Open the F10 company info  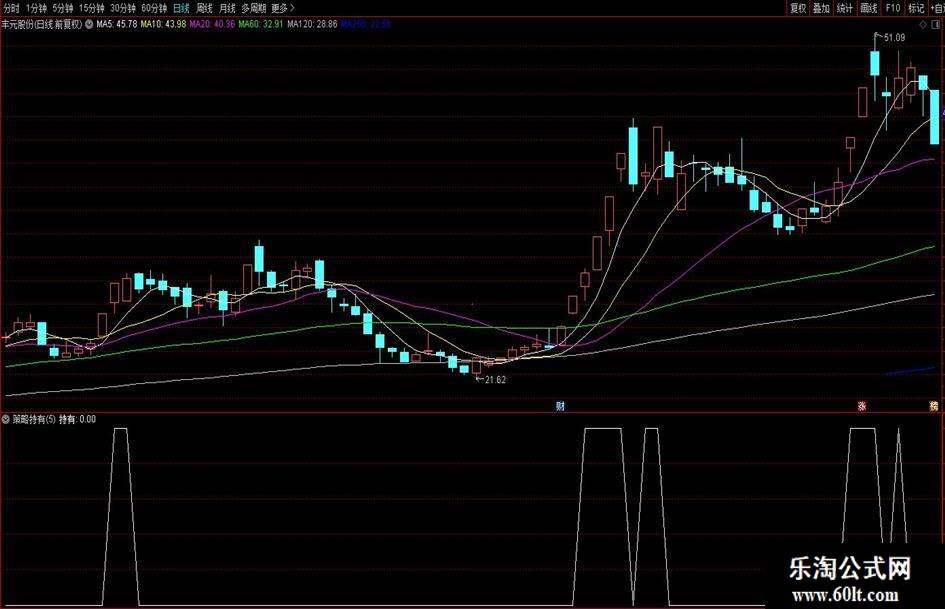893,8
